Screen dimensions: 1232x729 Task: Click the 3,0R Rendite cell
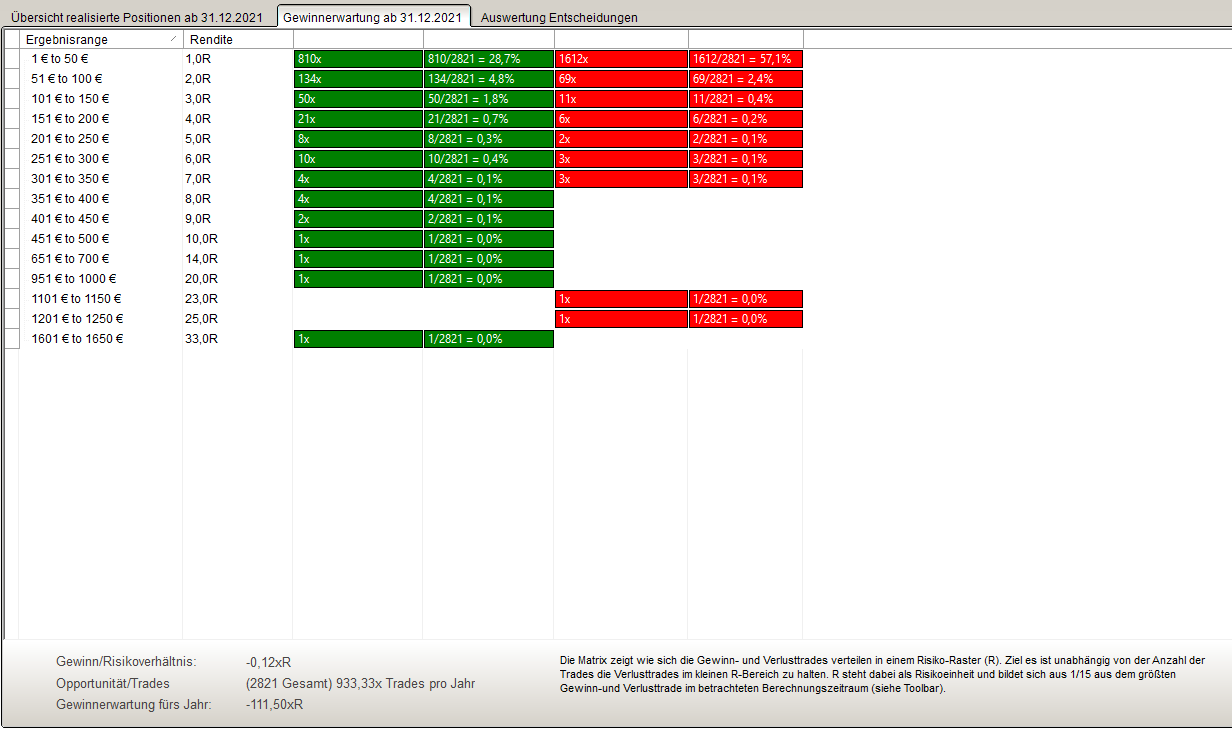point(237,99)
